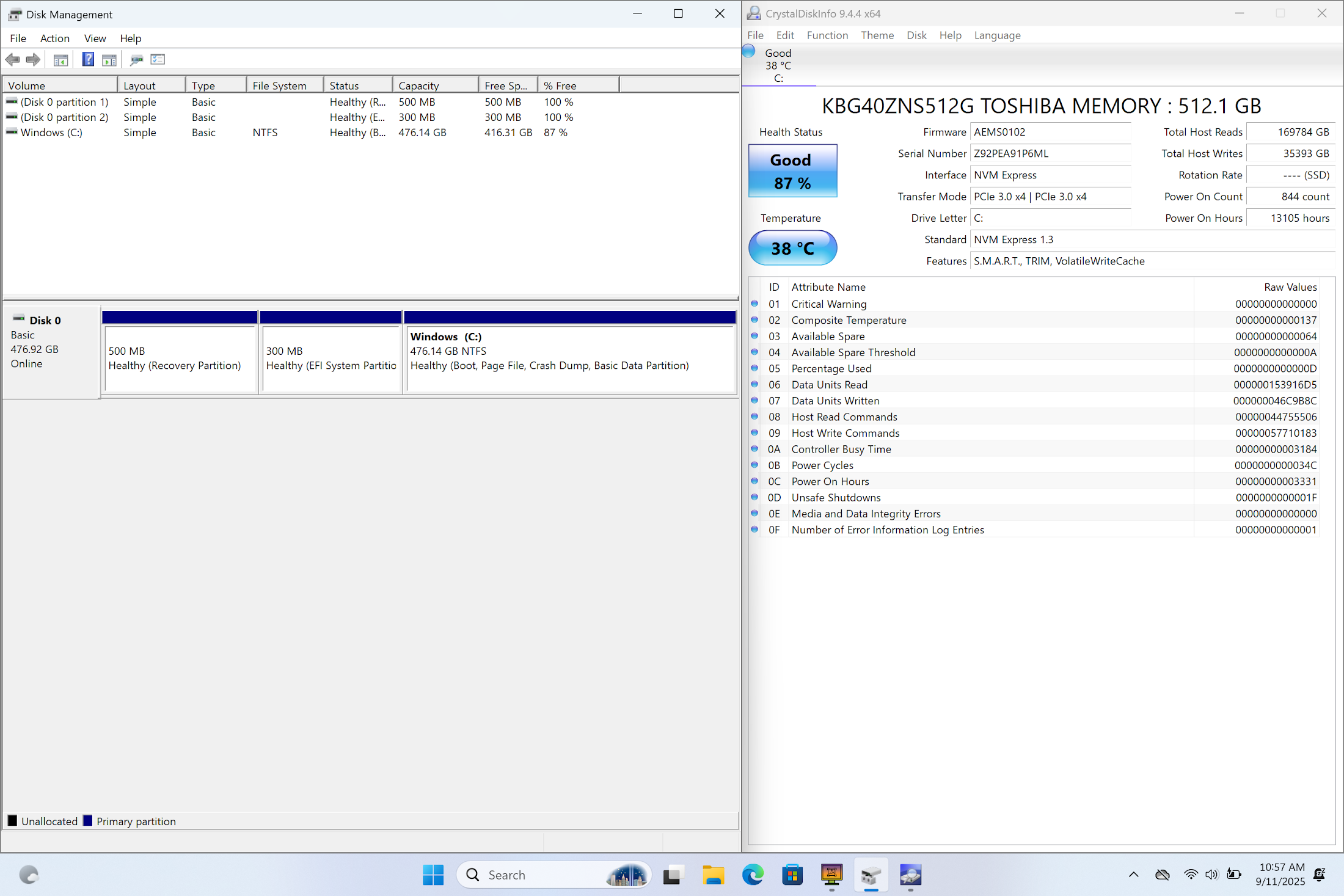Select (Disk 0 partition 1) volume row
Screen dimensions: 1344x896
tap(370, 102)
